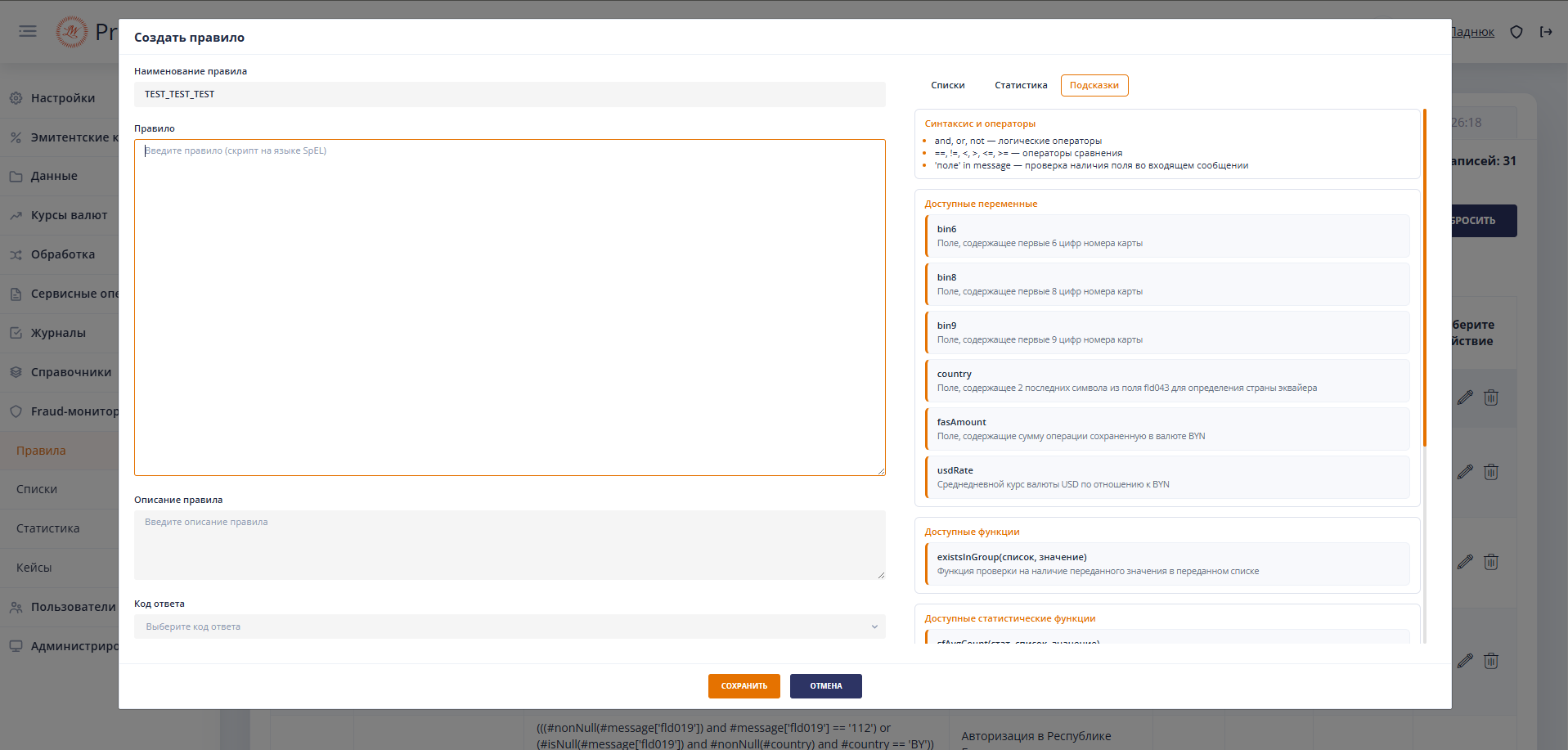Viewport: 1568px width, 750px height.
Task: Select the Подсказки tab
Action: pyautogui.click(x=1094, y=85)
